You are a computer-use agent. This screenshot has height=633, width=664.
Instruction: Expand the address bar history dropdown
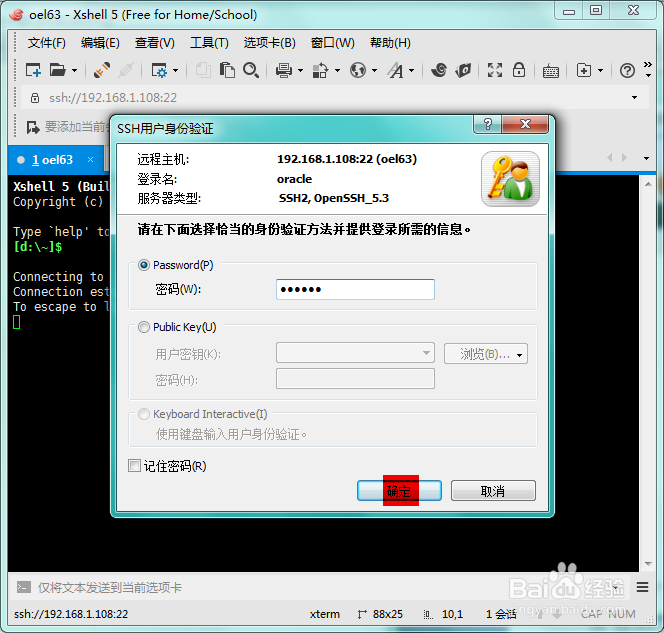point(634,97)
